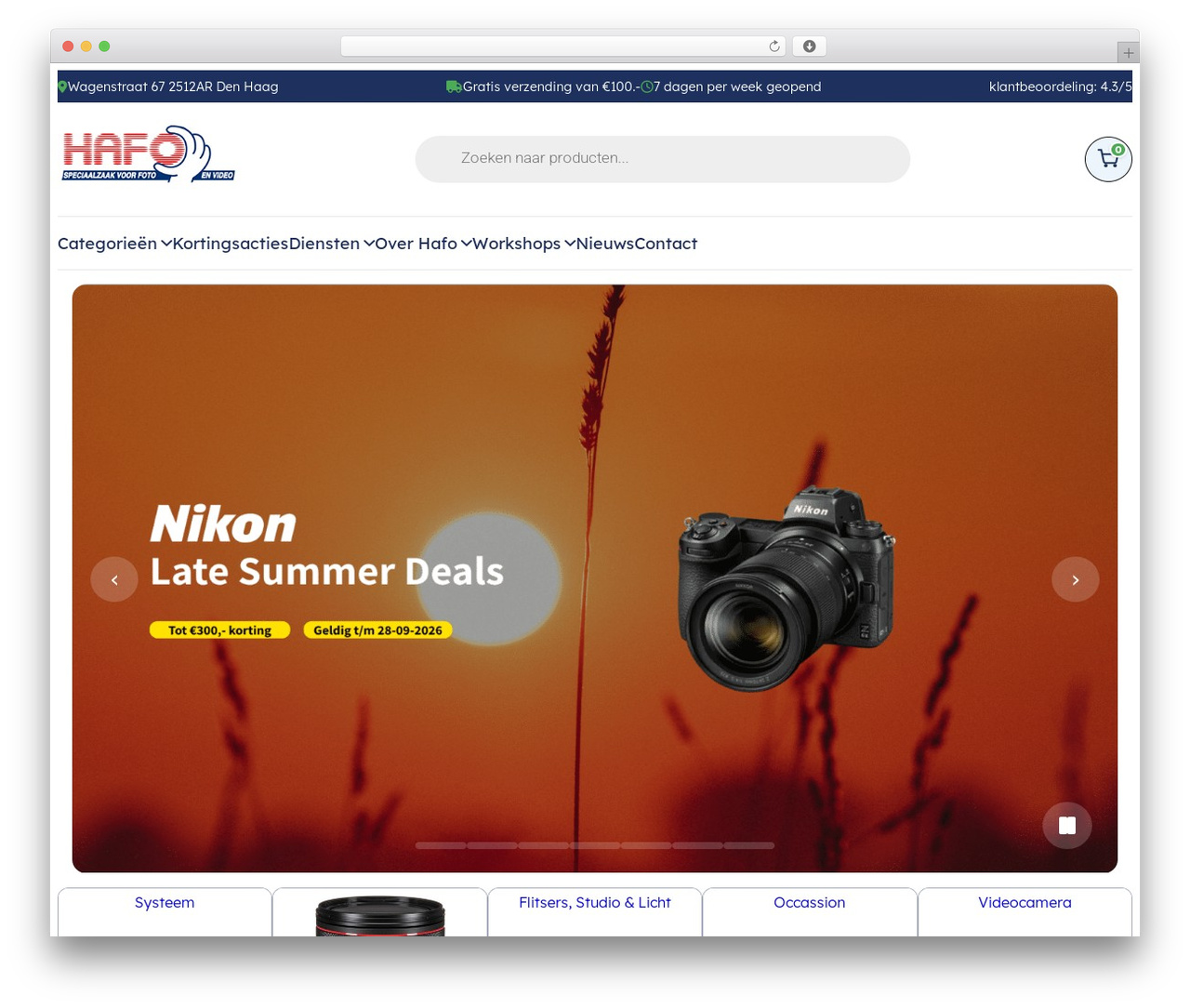The width and height of the screenshot is (1190, 1008).
Task: Select the fourth carousel slide indicator
Action: pos(595,845)
